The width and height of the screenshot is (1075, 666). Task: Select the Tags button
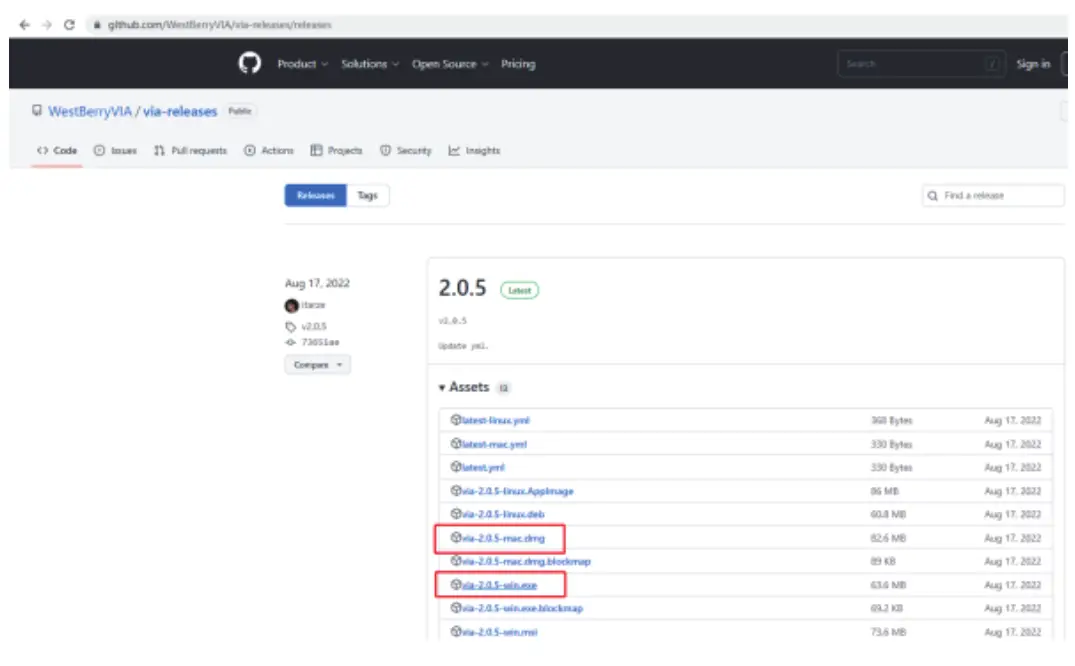tap(368, 196)
